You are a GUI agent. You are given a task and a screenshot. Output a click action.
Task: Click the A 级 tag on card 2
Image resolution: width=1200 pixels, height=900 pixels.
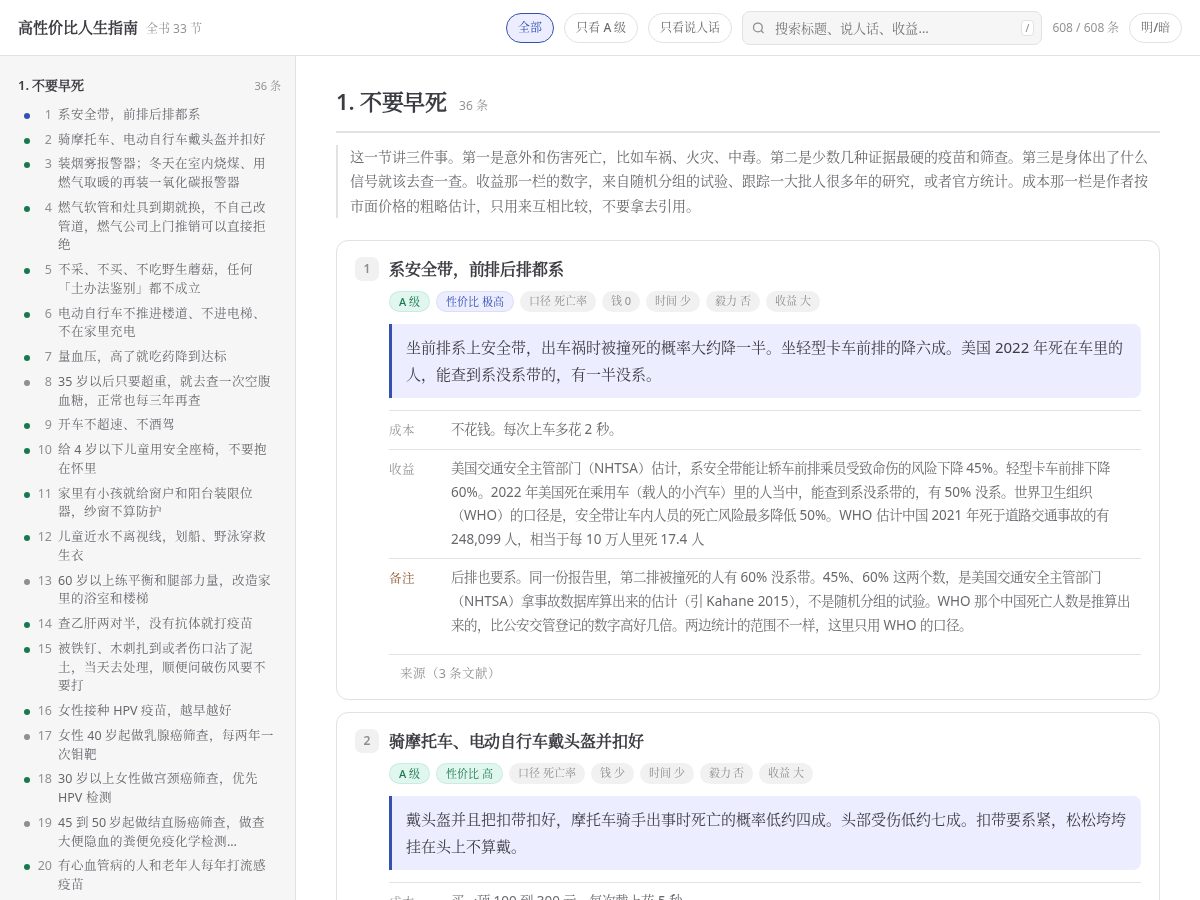coord(409,773)
